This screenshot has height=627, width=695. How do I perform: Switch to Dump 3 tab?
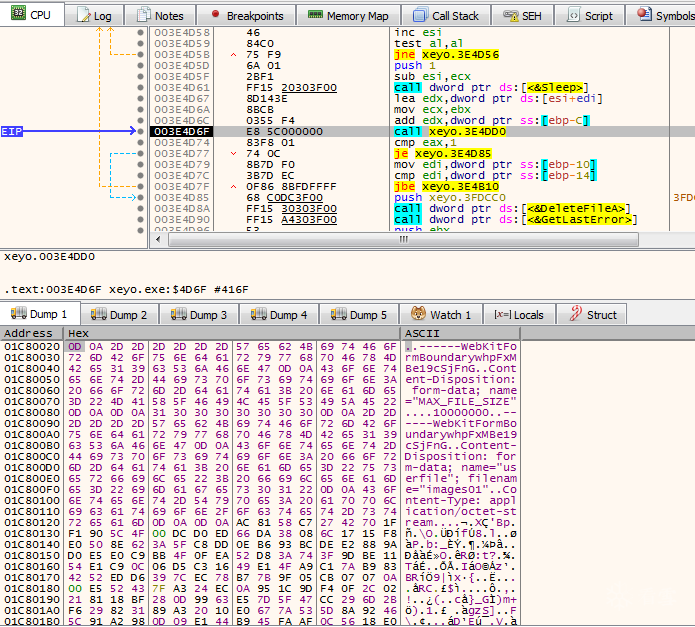pos(199,315)
